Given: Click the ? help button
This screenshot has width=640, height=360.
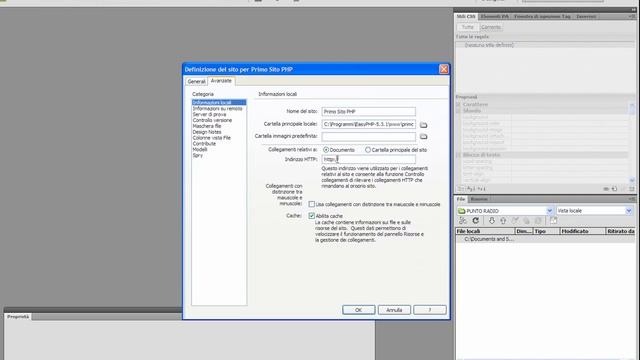Looking at the screenshot, I should [x=430, y=310].
